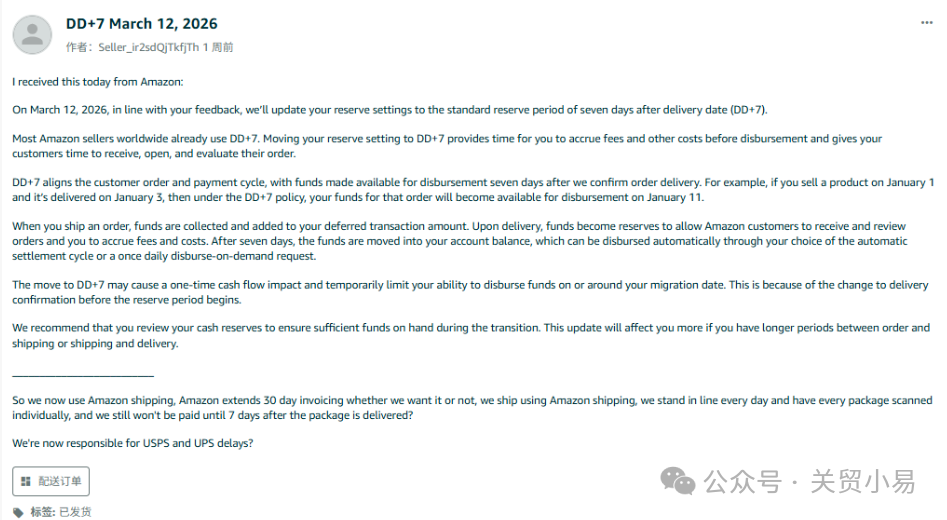Click the paragraph starting 'When you ship an order'
Image resolution: width=947 pixels, height=520 pixels.
[x=459, y=241]
